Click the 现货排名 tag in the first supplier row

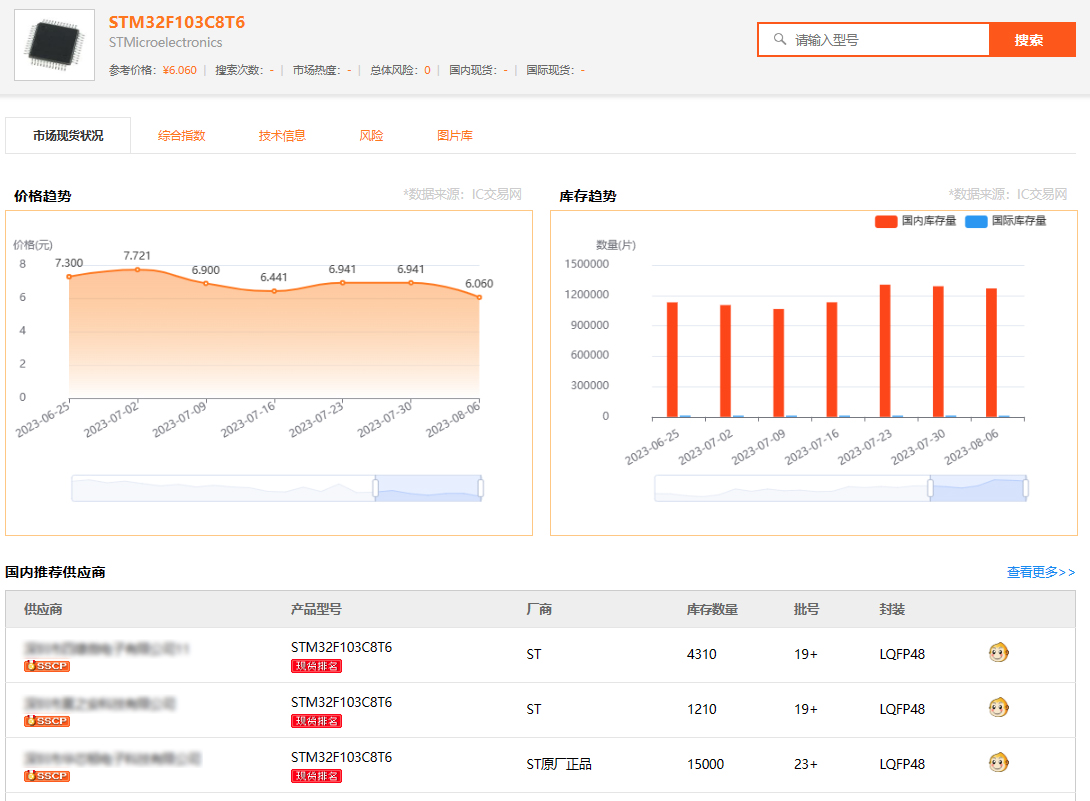tap(316, 666)
